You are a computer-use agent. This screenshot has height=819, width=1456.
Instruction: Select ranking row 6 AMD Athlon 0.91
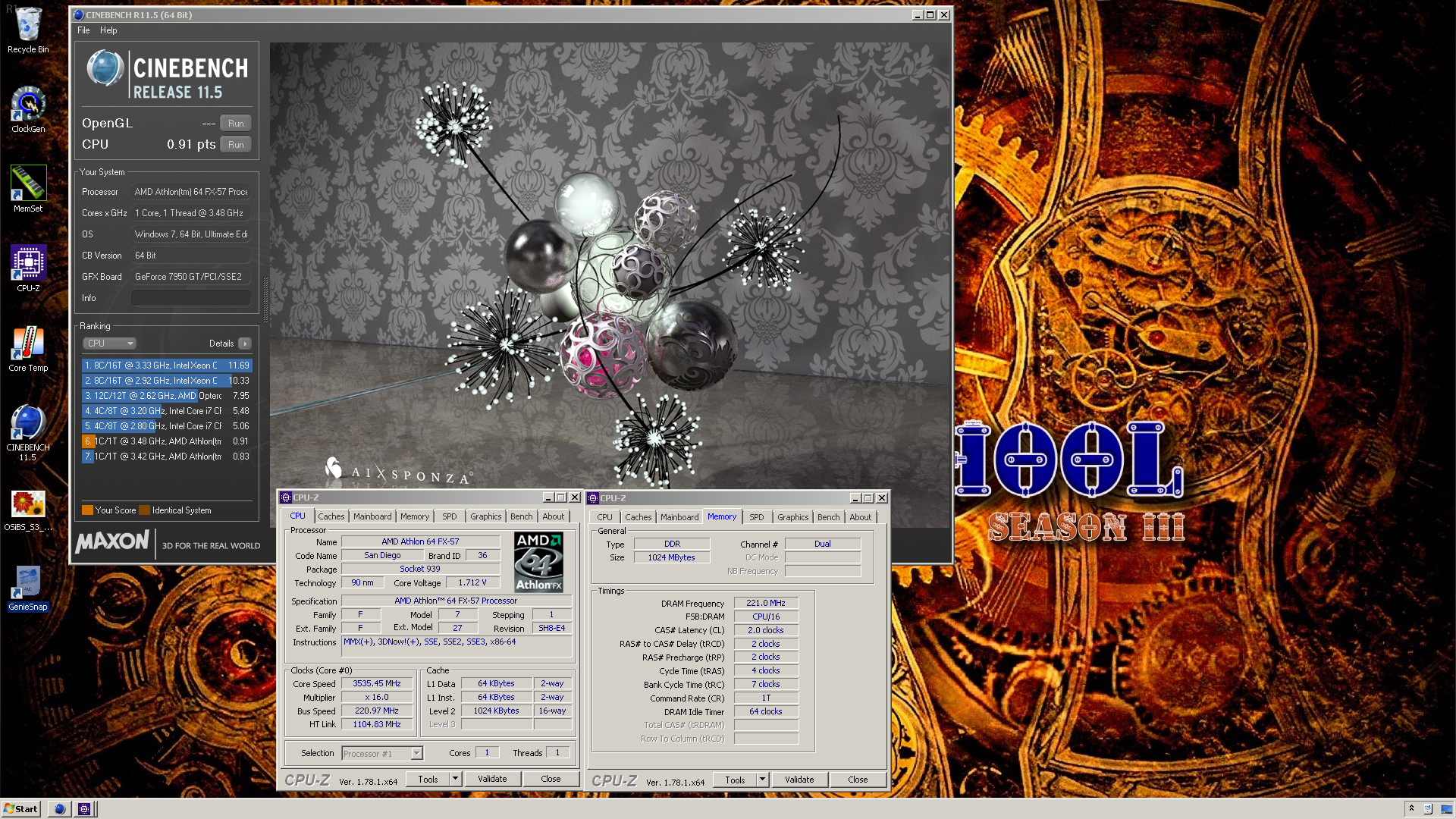[x=167, y=441]
